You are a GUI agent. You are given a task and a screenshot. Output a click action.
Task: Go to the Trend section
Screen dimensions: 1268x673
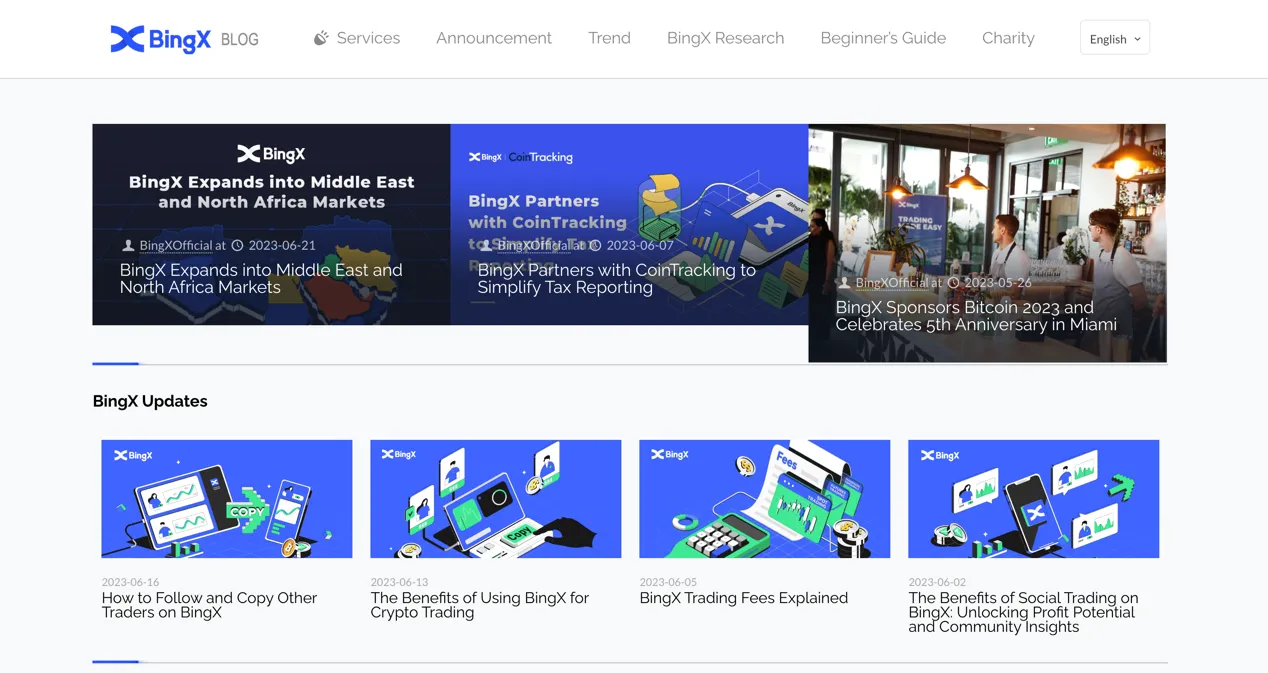[x=609, y=38]
